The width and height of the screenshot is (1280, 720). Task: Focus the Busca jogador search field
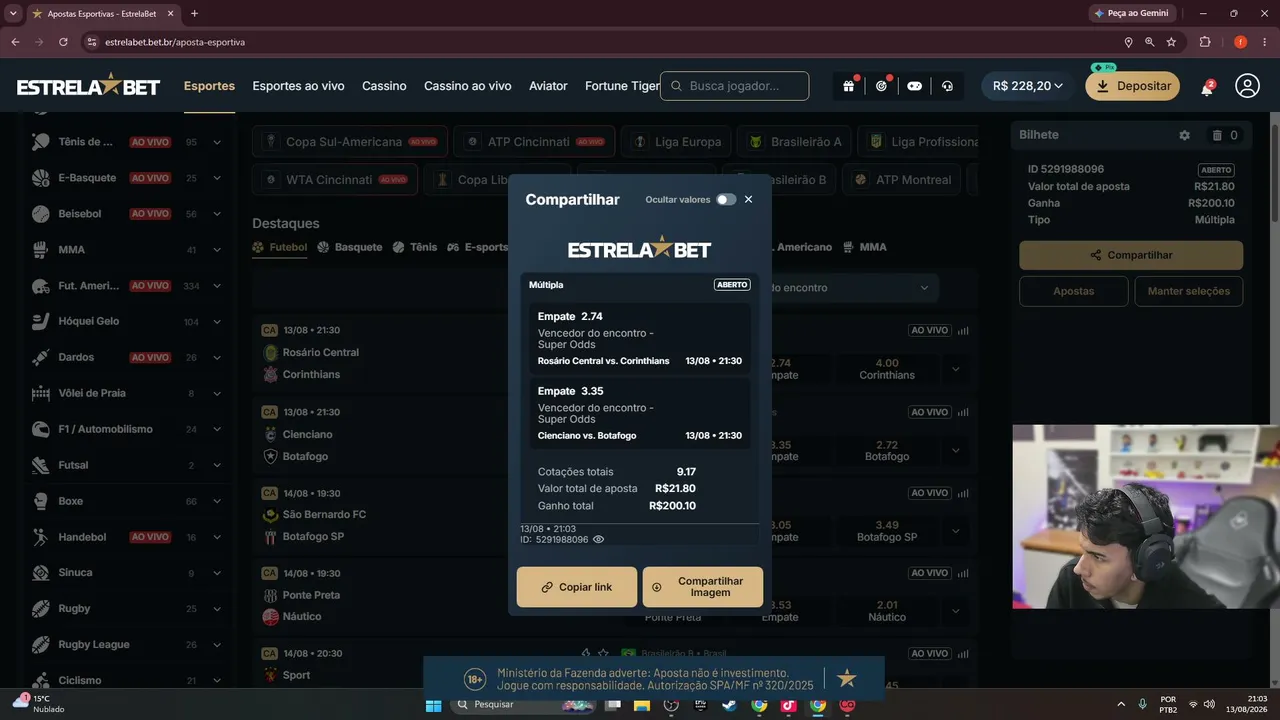tap(735, 86)
